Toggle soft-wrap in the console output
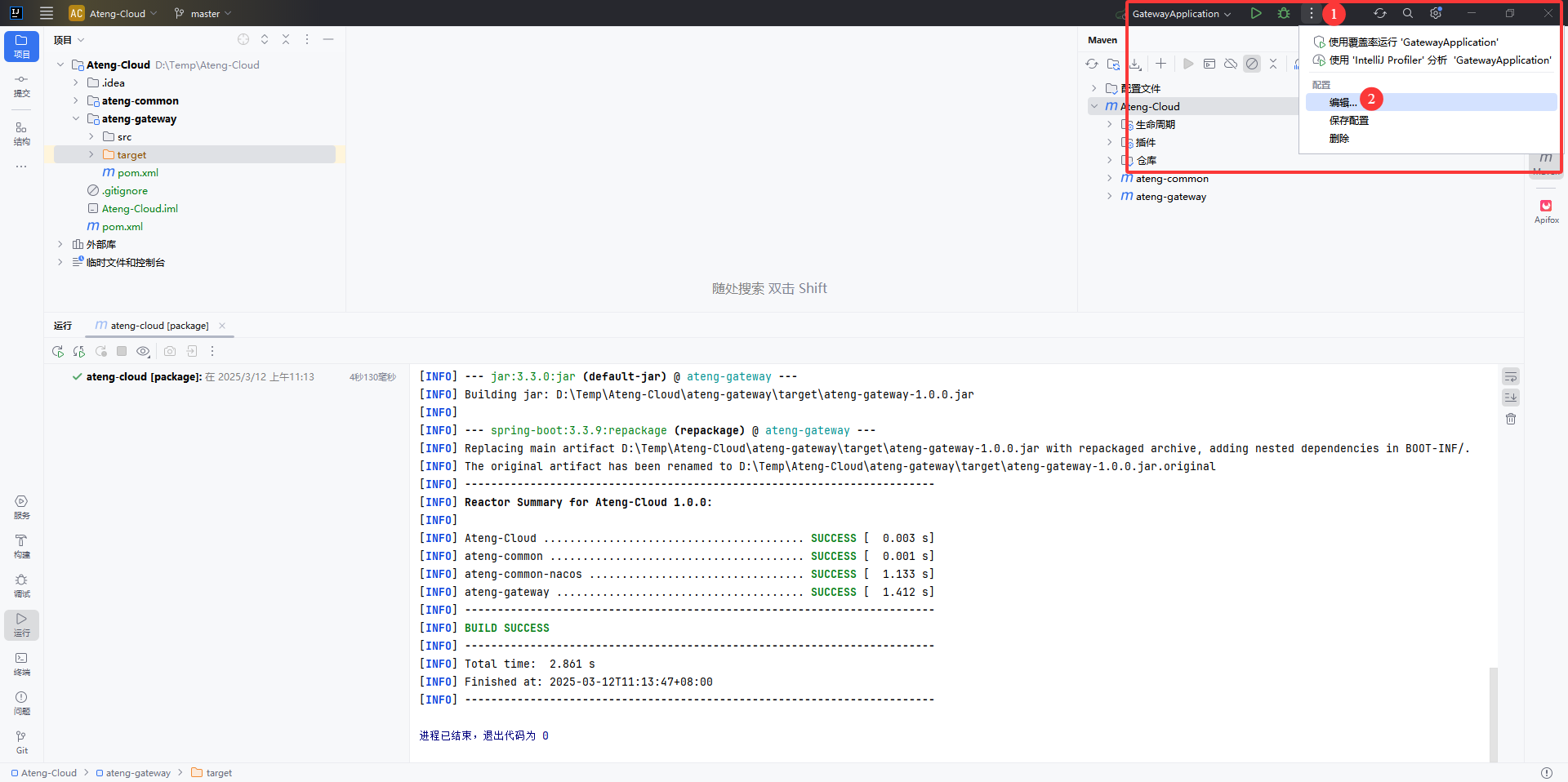 [x=1511, y=376]
